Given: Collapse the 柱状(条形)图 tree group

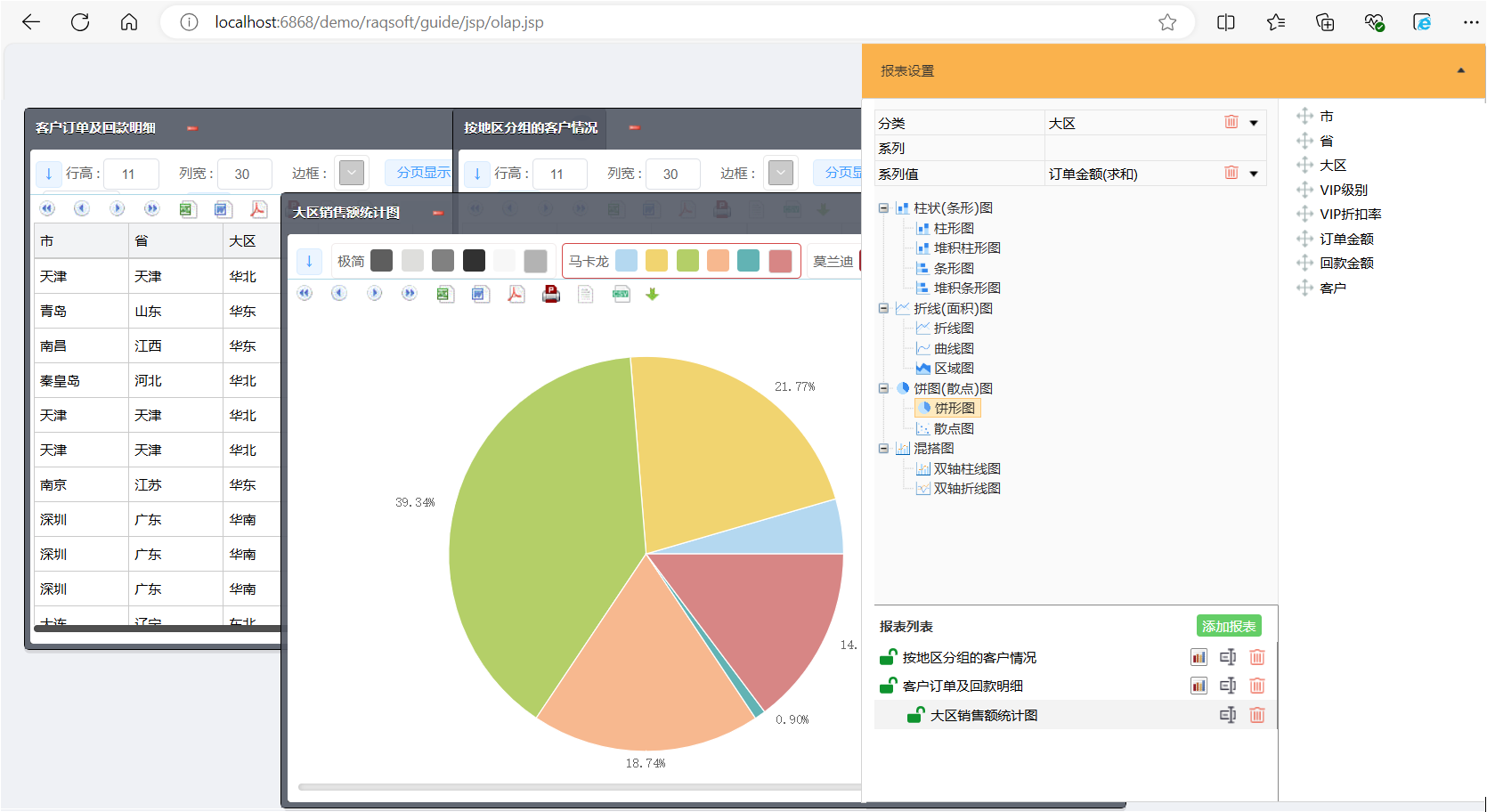Looking at the screenshot, I should pyautogui.click(x=883, y=208).
